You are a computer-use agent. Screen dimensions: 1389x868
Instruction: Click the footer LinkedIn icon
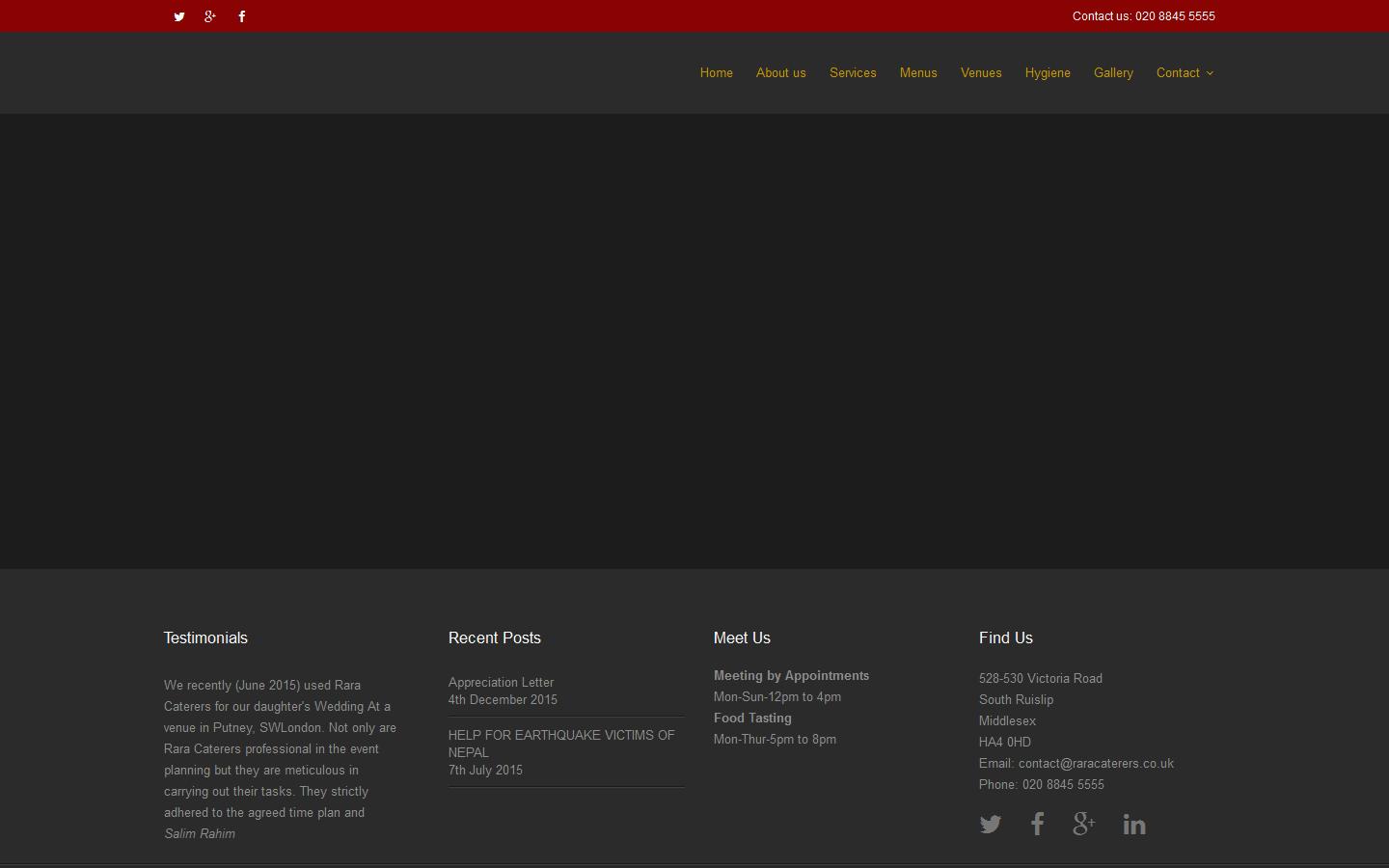tap(1134, 825)
